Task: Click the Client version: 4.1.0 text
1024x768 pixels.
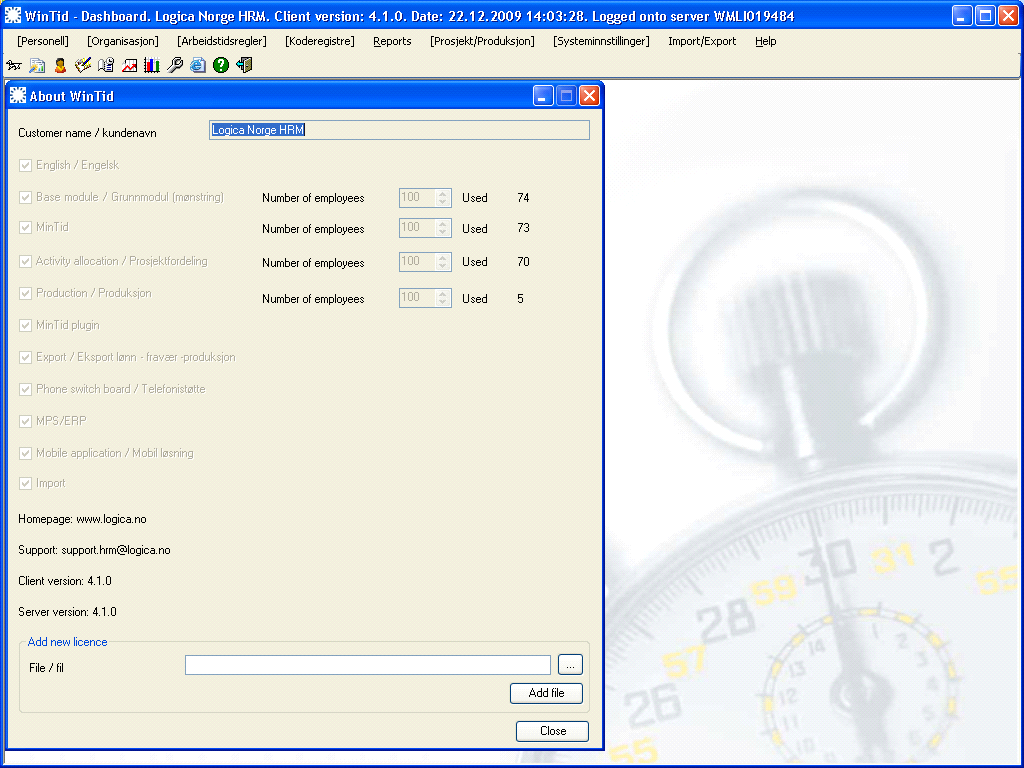Action: click(65, 581)
